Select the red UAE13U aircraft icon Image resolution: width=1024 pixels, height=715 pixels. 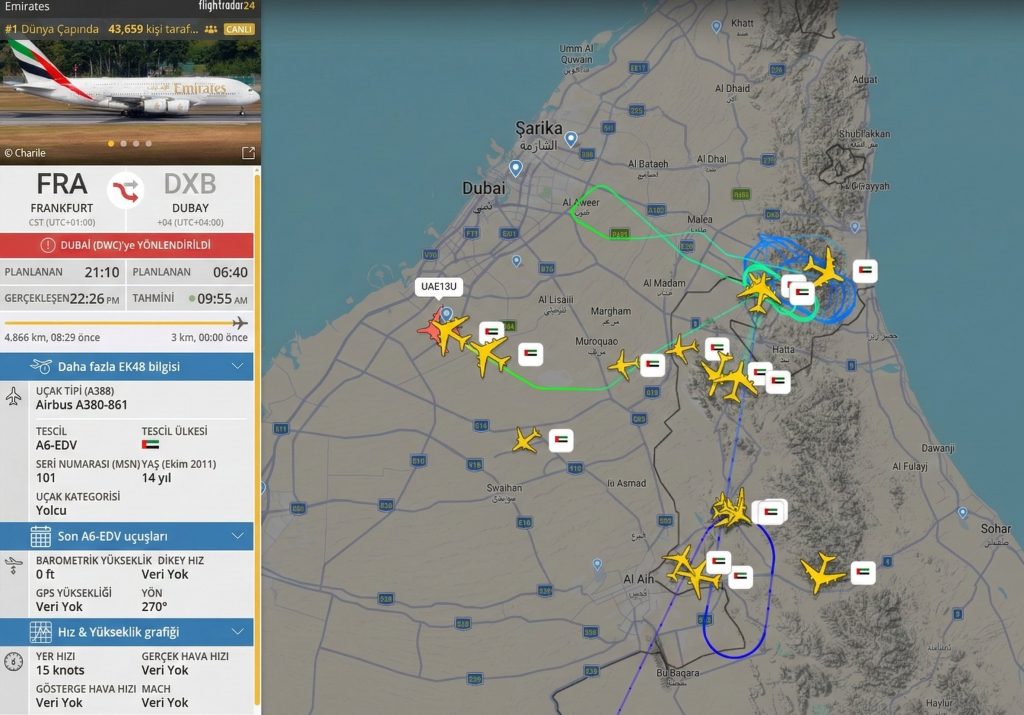pyautogui.click(x=432, y=328)
